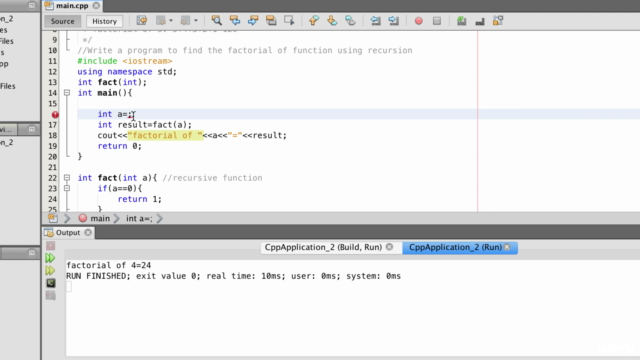Switch to History view
The image size is (640, 360).
[104, 21]
